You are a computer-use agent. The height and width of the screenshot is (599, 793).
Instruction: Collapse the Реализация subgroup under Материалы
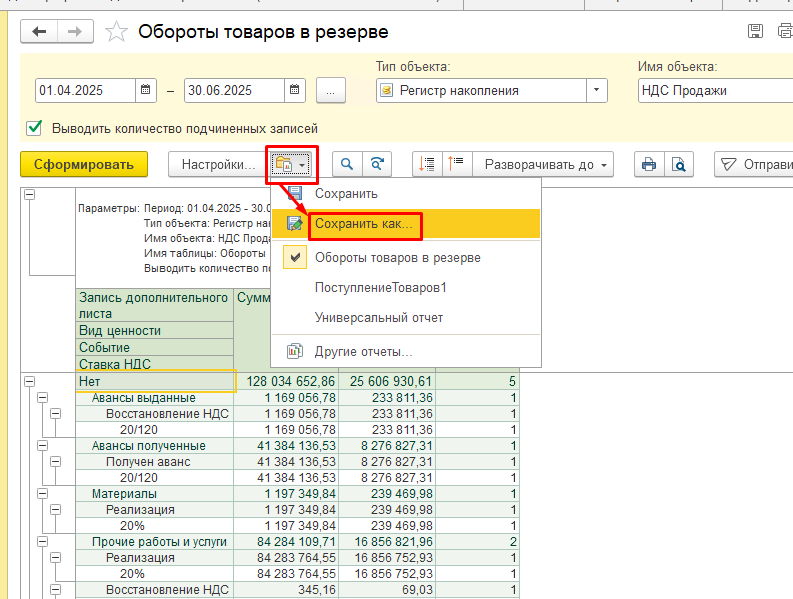click(x=56, y=509)
